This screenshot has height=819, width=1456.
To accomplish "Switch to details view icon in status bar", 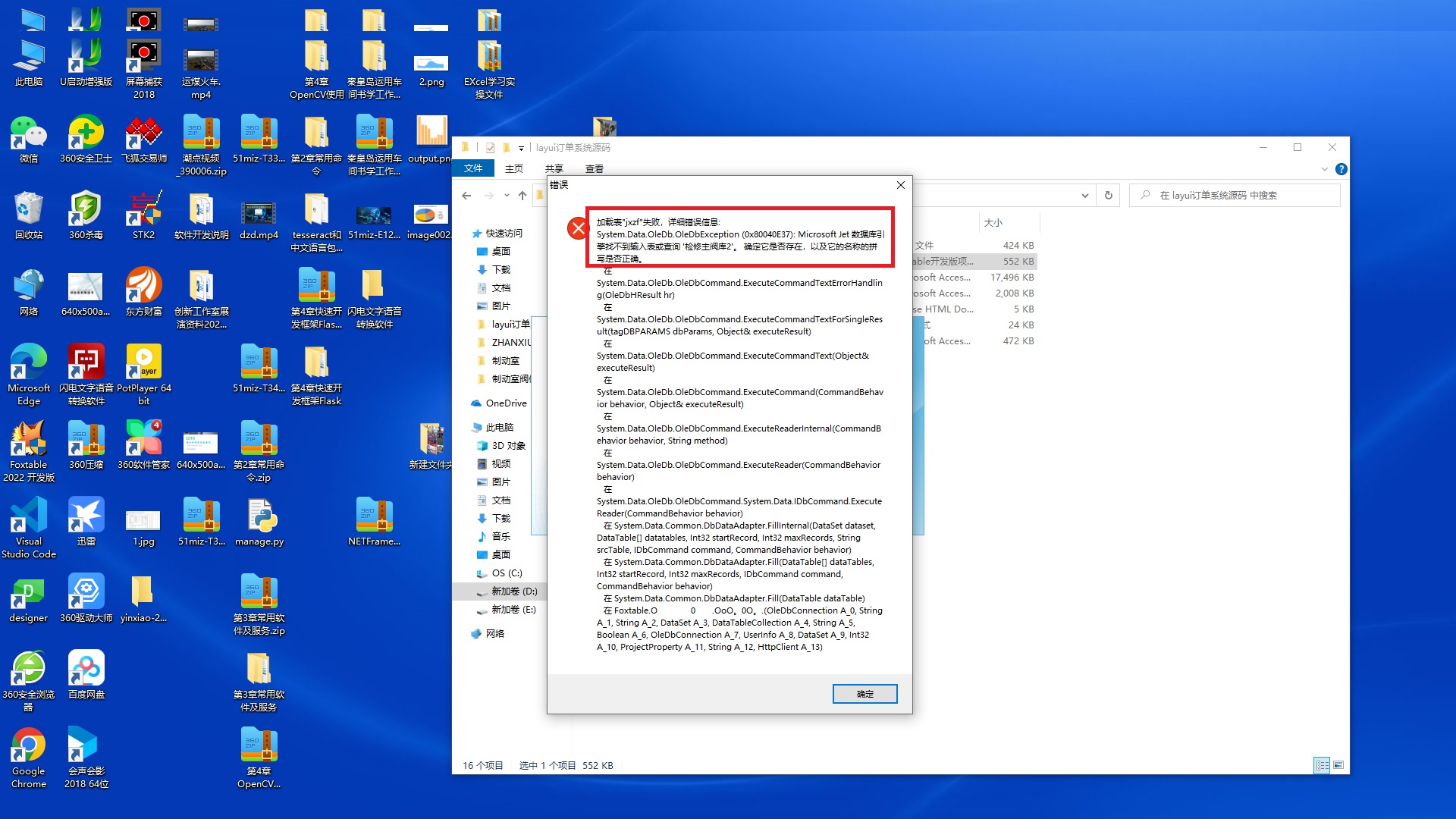I will (x=1322, y=766).
